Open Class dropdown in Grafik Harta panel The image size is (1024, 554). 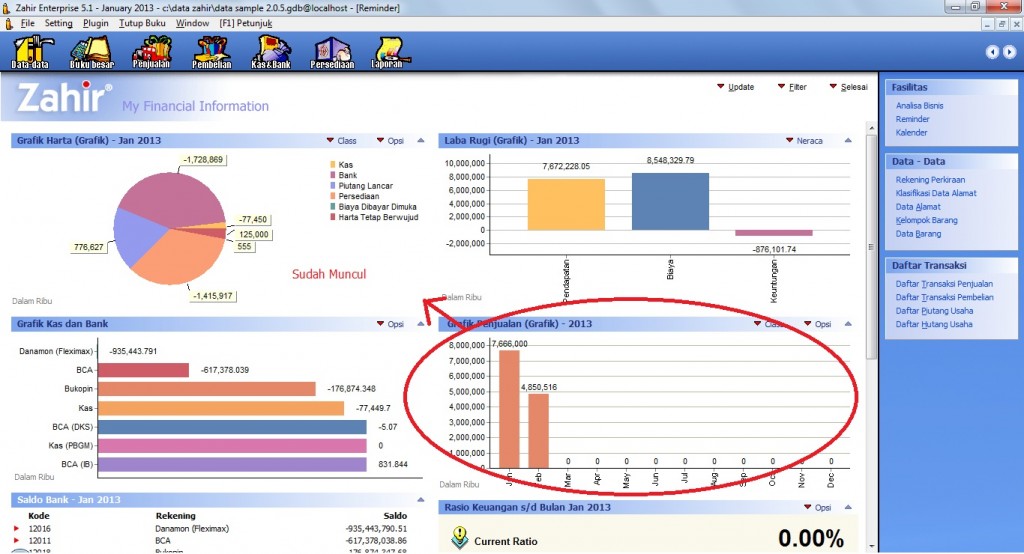(x=340, y=141)
